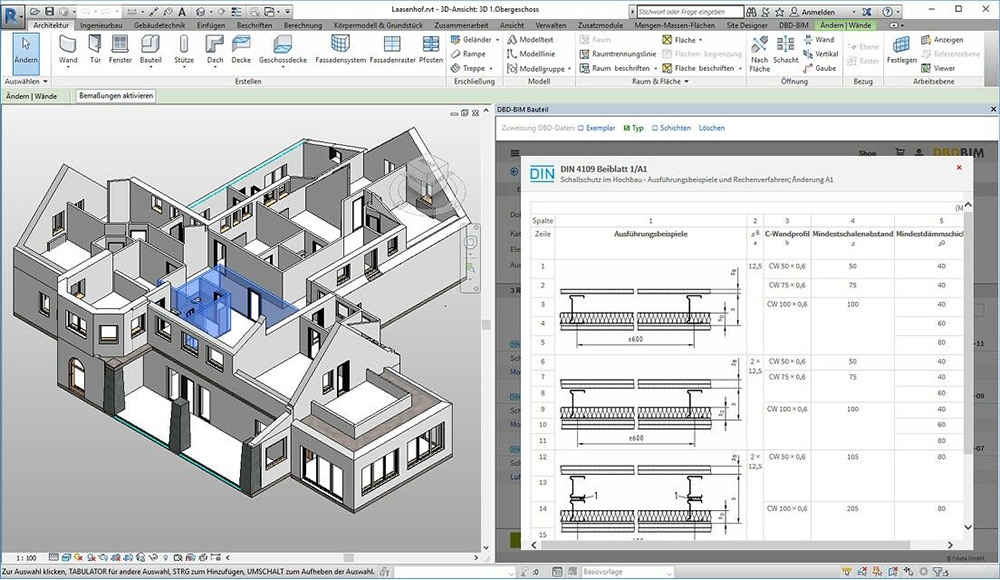Click the Open folder quick access icon
The height and width of the screenshot is (580, 1000).
[x=34, y=11]
